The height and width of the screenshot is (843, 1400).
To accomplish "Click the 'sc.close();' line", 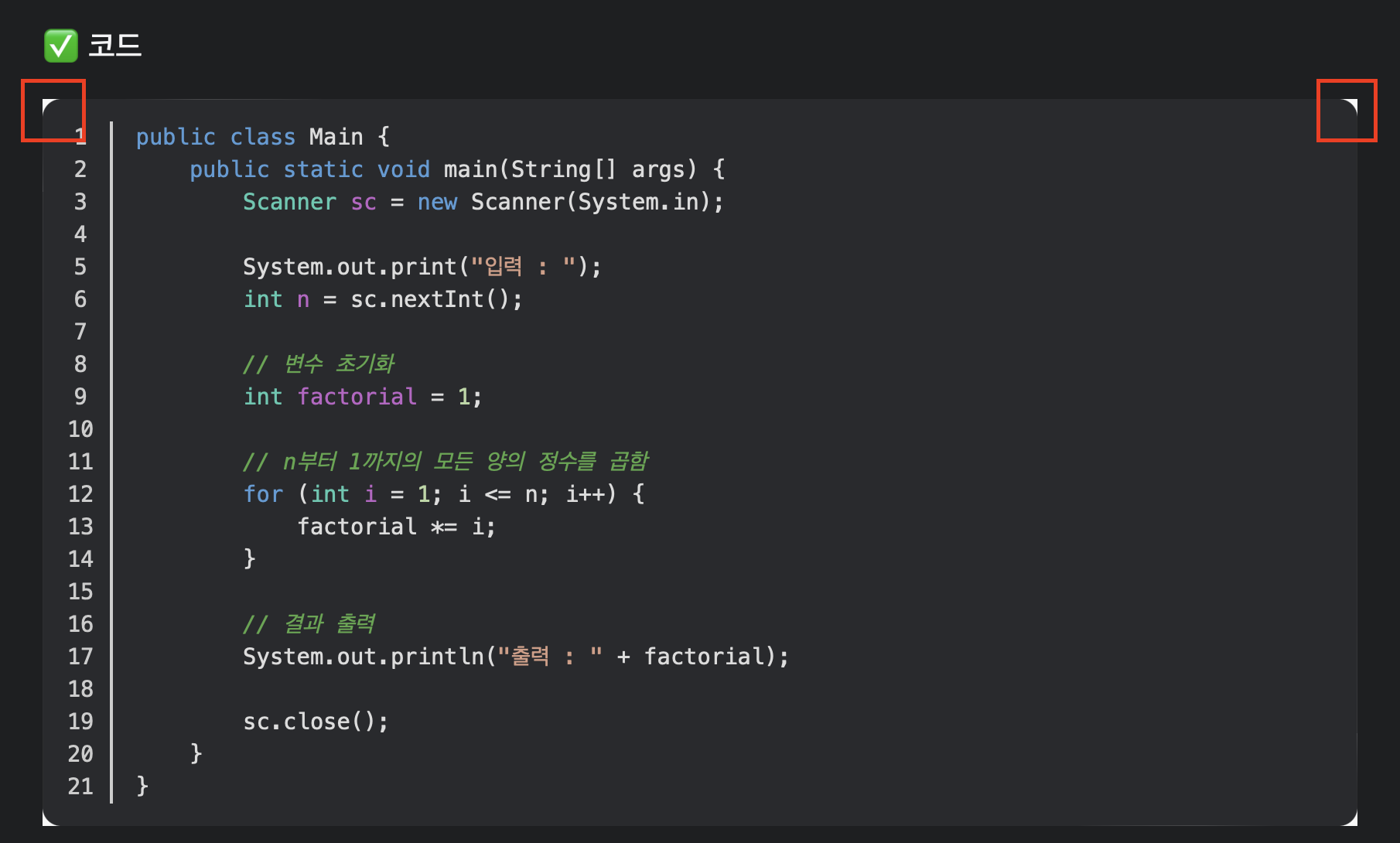I will point(316,722).
